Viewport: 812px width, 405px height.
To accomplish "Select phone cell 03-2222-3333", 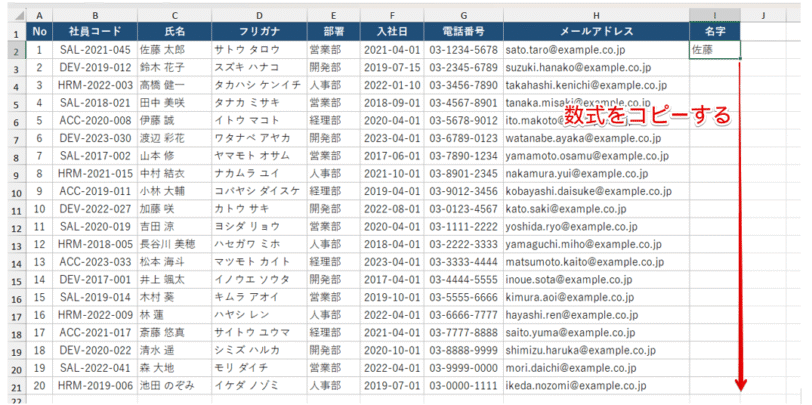I will click(x=463, y=244).
